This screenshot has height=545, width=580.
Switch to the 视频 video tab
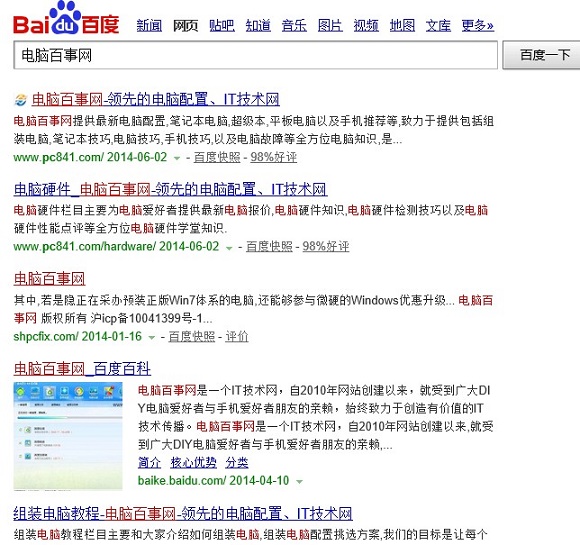pyautogui.click(x=366, y=26)
